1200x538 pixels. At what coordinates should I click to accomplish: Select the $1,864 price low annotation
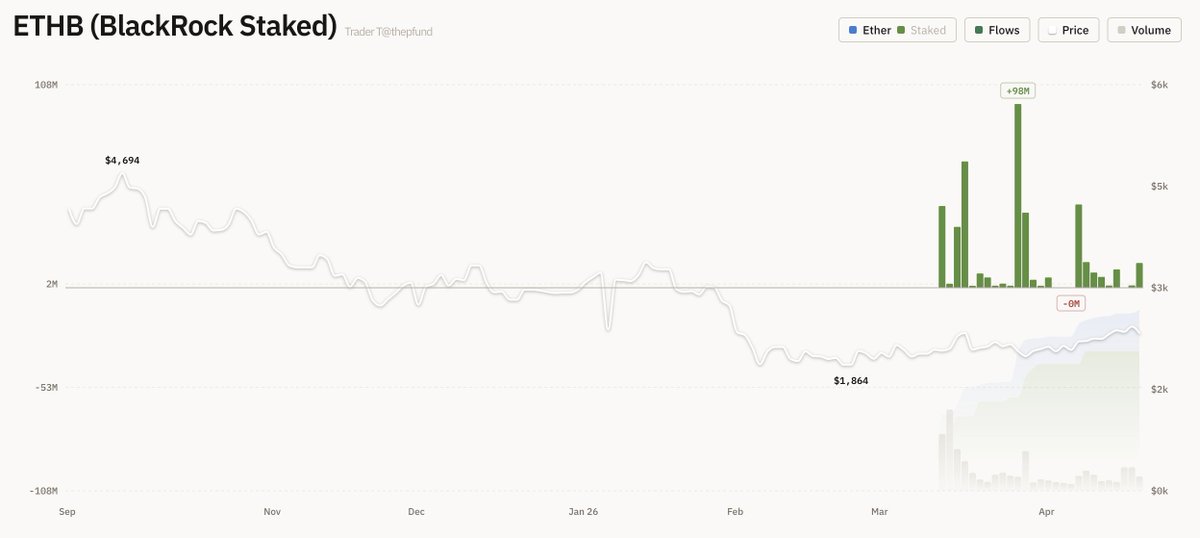pyautogui.click(x=851, y=381)
